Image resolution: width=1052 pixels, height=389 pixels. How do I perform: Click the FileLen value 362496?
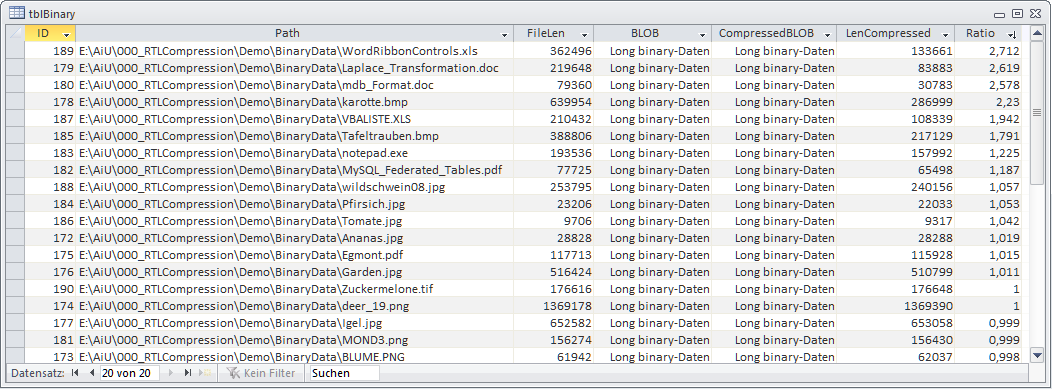pos(570,51)
